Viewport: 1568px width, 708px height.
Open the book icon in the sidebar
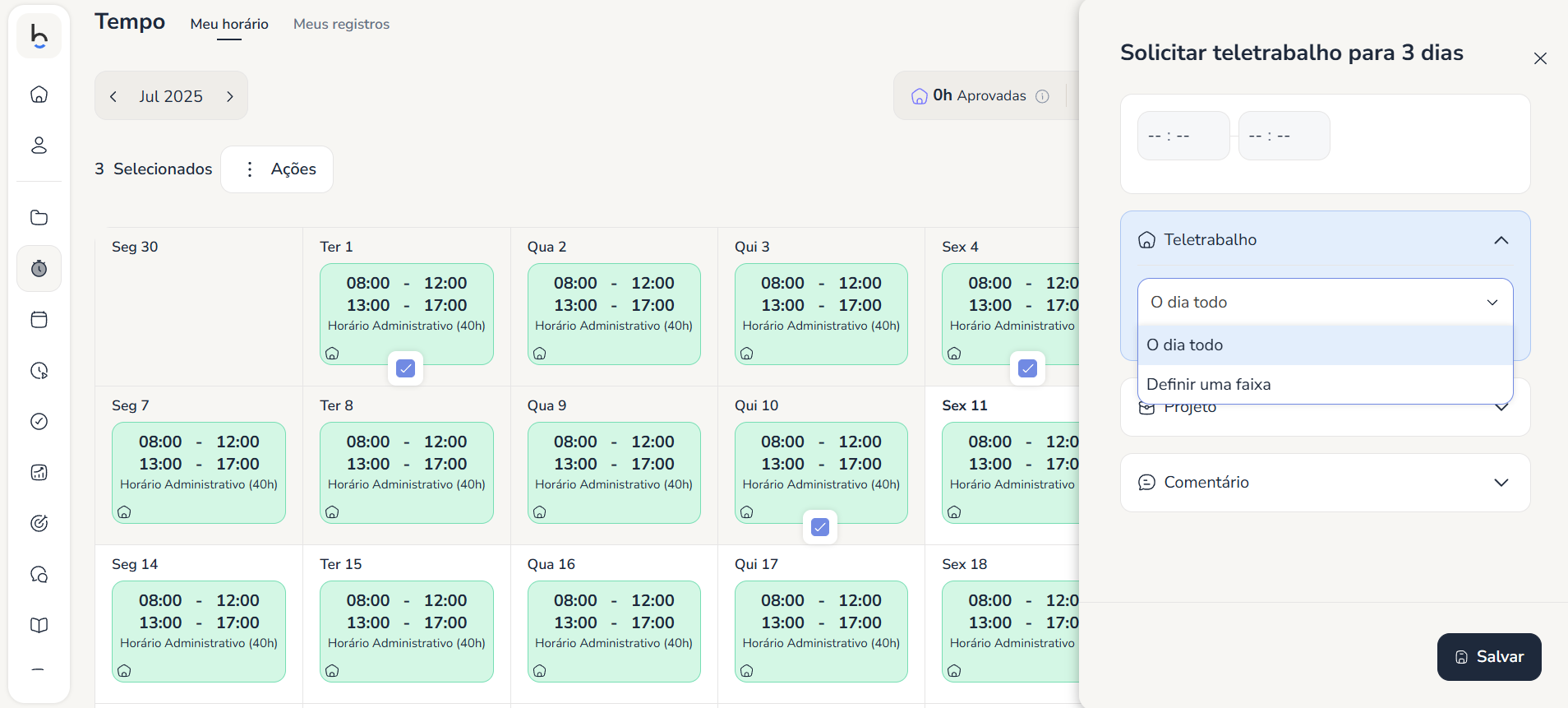click(x=39, y=626)
